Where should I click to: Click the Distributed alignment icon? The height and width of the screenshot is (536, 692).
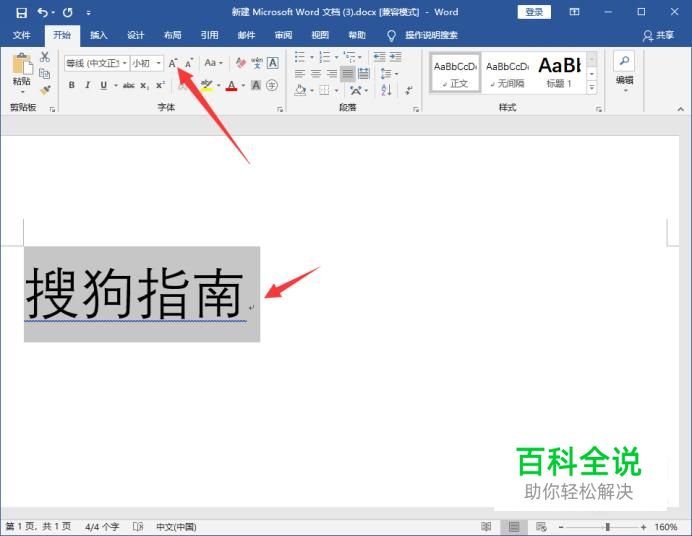[x=364, y=73]
